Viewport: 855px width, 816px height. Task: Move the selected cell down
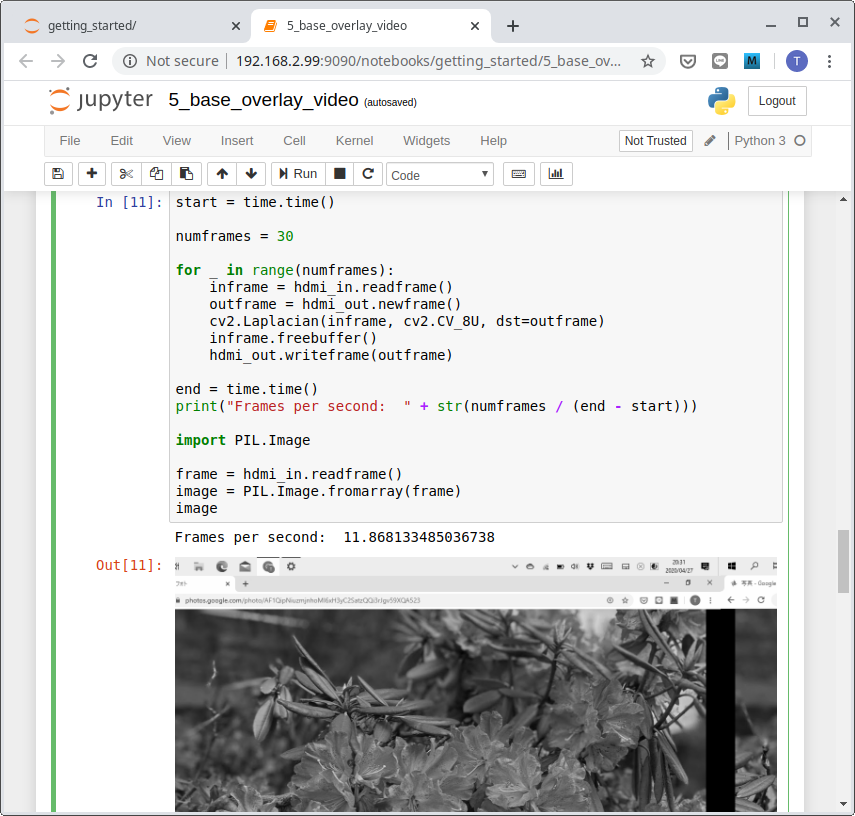coord(251,174)
